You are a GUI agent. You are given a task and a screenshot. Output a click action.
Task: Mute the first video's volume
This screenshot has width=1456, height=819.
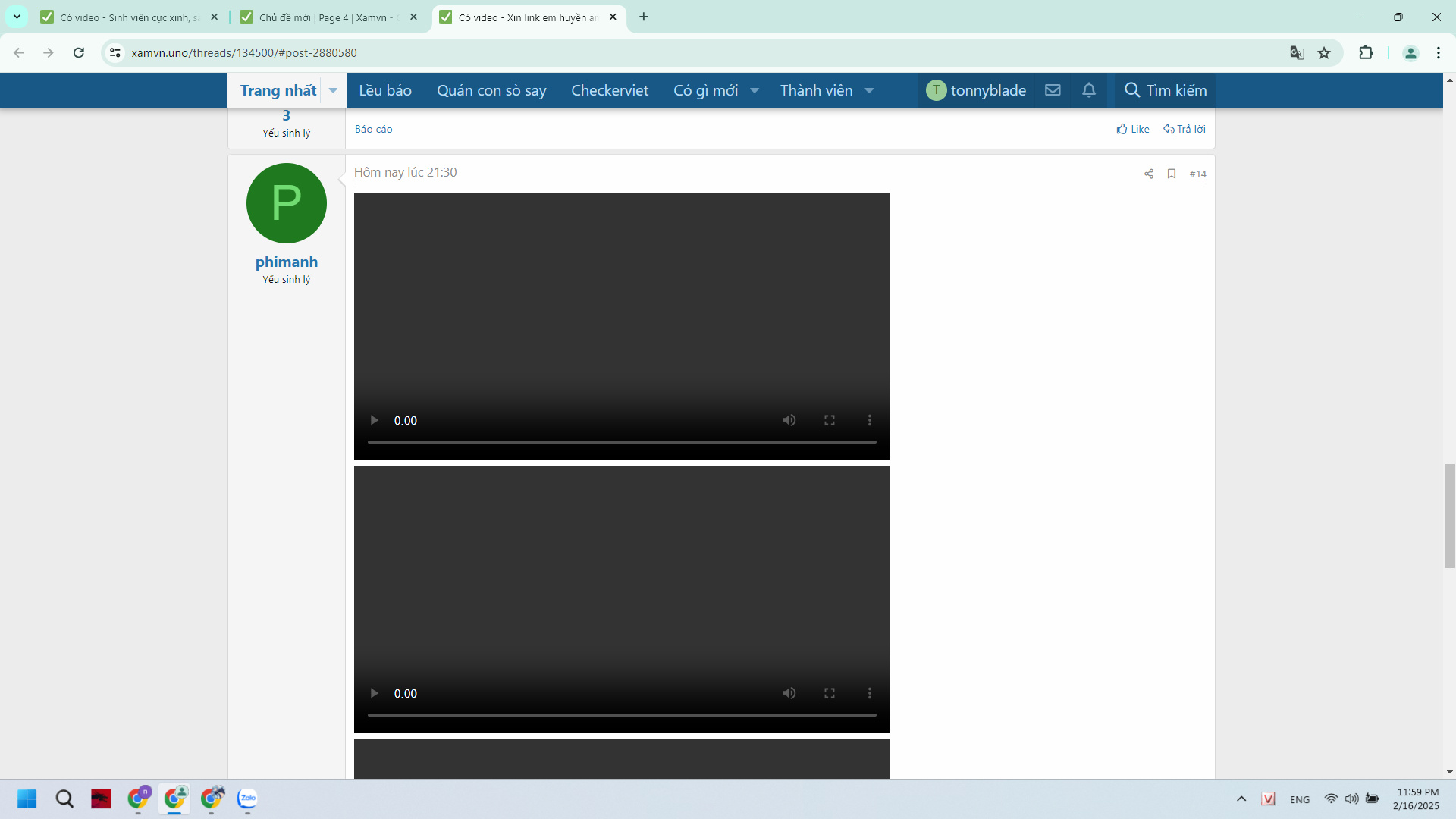click(789, 420)
